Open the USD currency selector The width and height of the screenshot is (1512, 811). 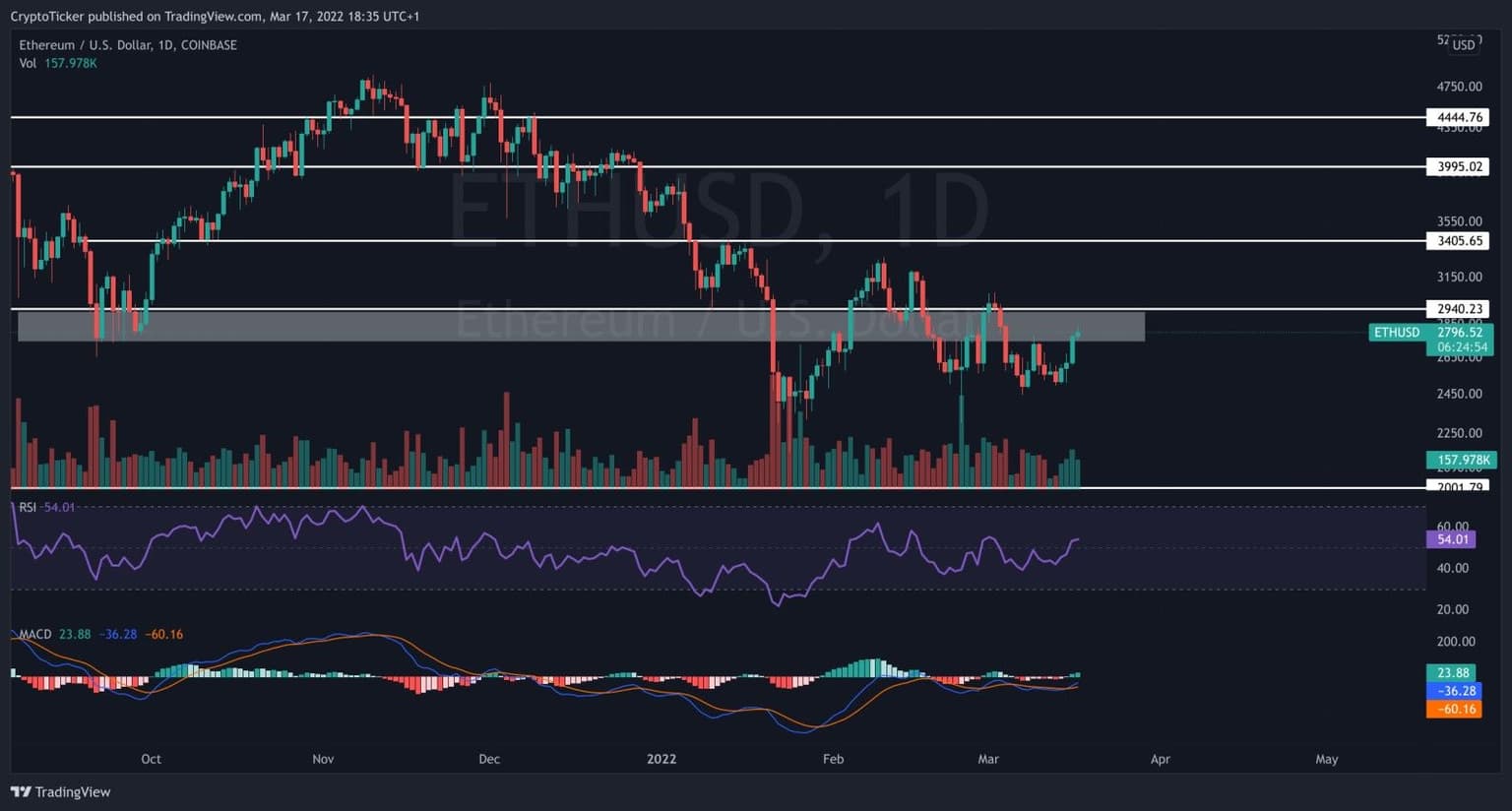[x=1464, y=44]
